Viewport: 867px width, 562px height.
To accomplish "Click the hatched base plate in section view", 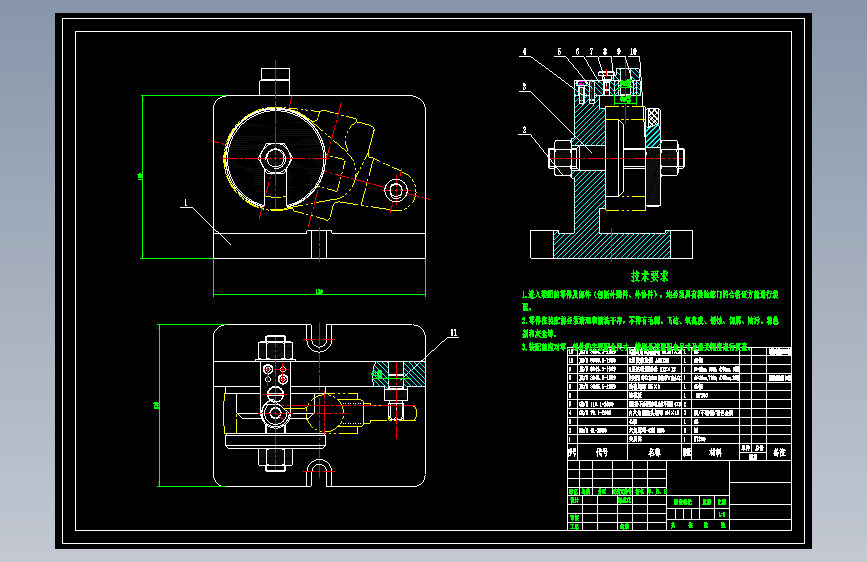I will [x=612, y=245].
